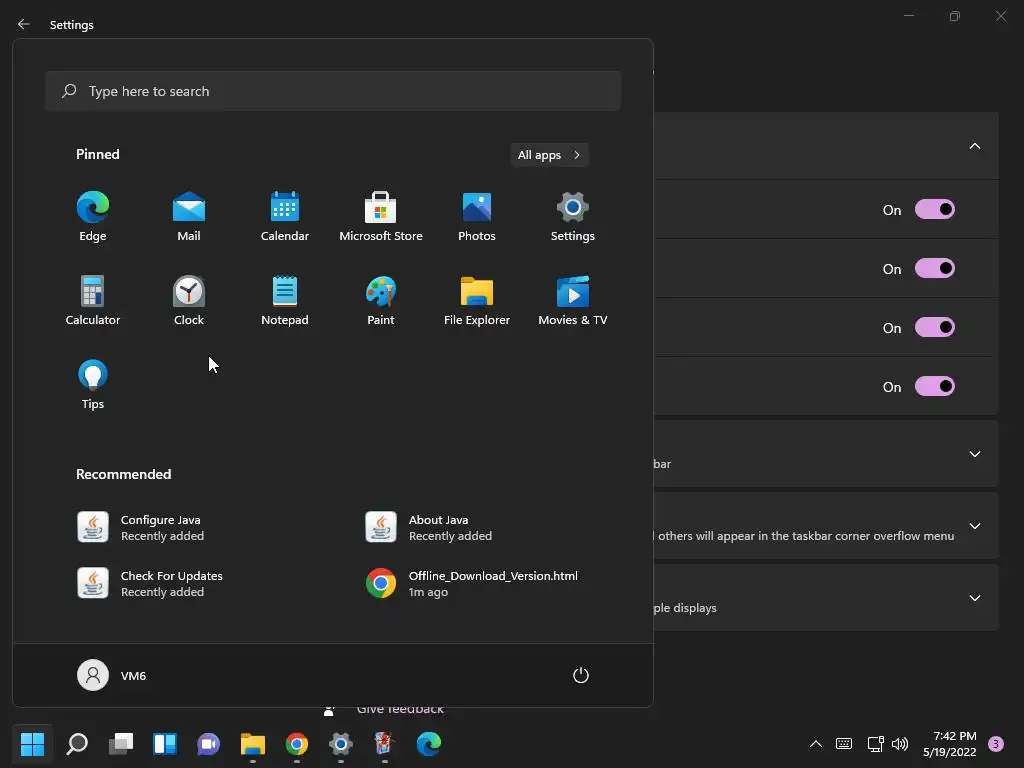1024x768 pixels.
Task: Open clock showing 7:42 PM
Action: 950,744
